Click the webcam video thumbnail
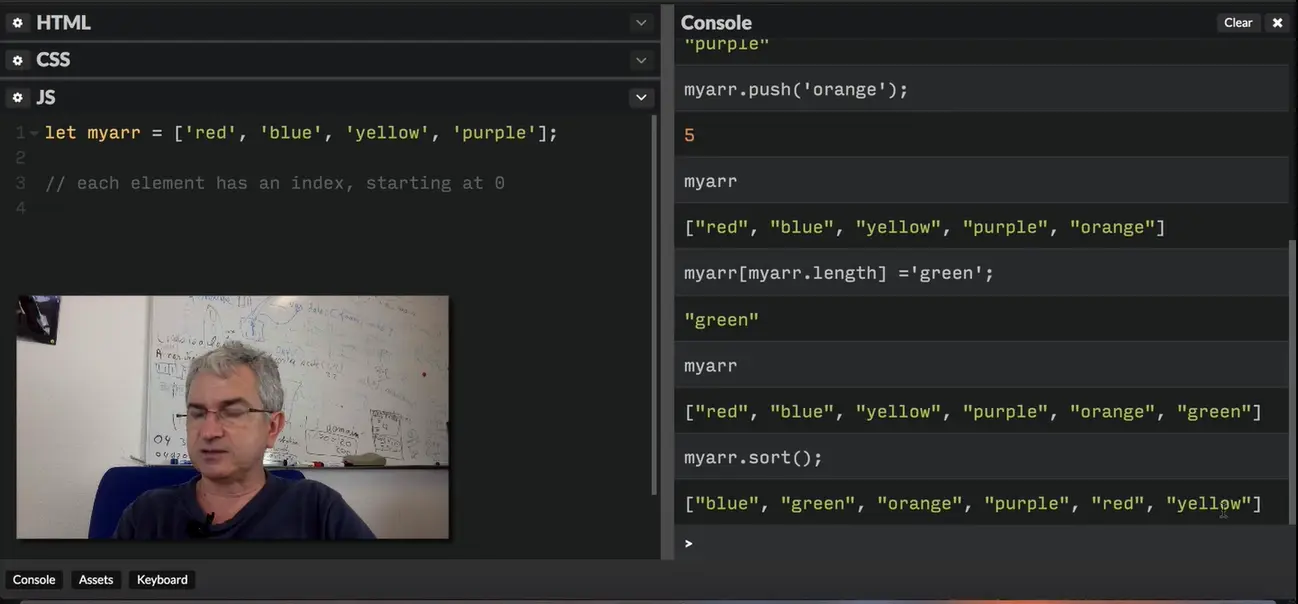The width and height of the screenshot is (1298, 604). (x=232, y=417)
